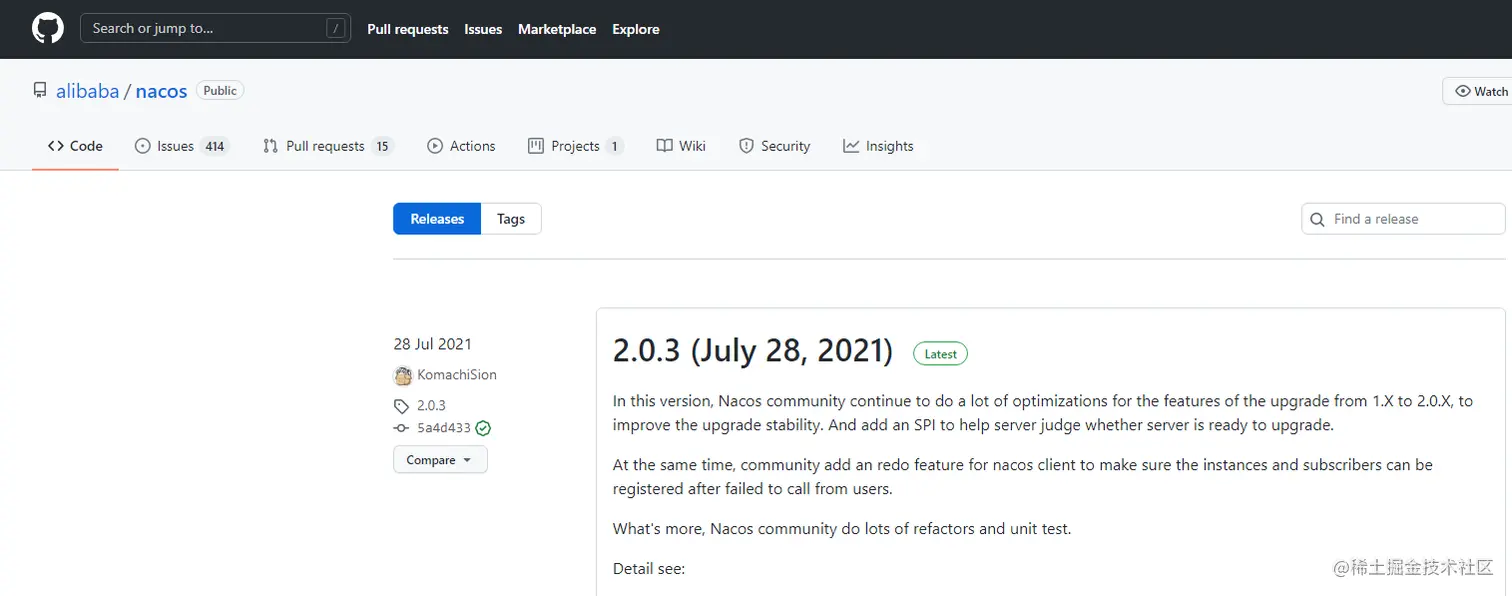1512x596 pixels.
Task: Click the Latest release badge
Action: click(940, 354)
